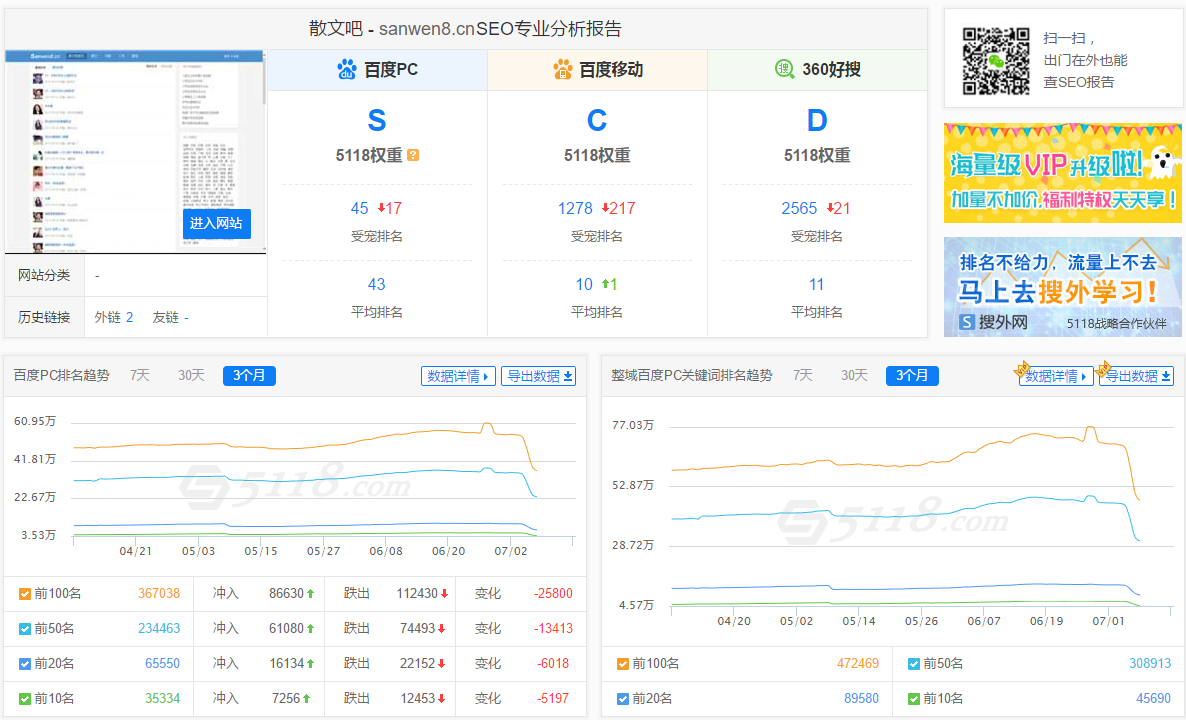Screen dimensions: 1186x720
Task: Click the sanwen8 website preview thumbnail
Action: pos(134,151)
